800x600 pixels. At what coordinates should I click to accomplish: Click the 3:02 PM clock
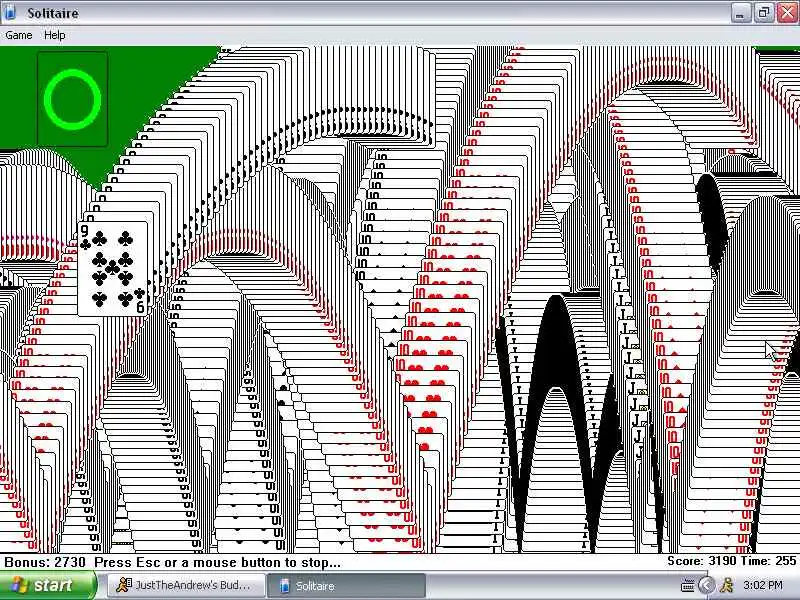(763, 585)
